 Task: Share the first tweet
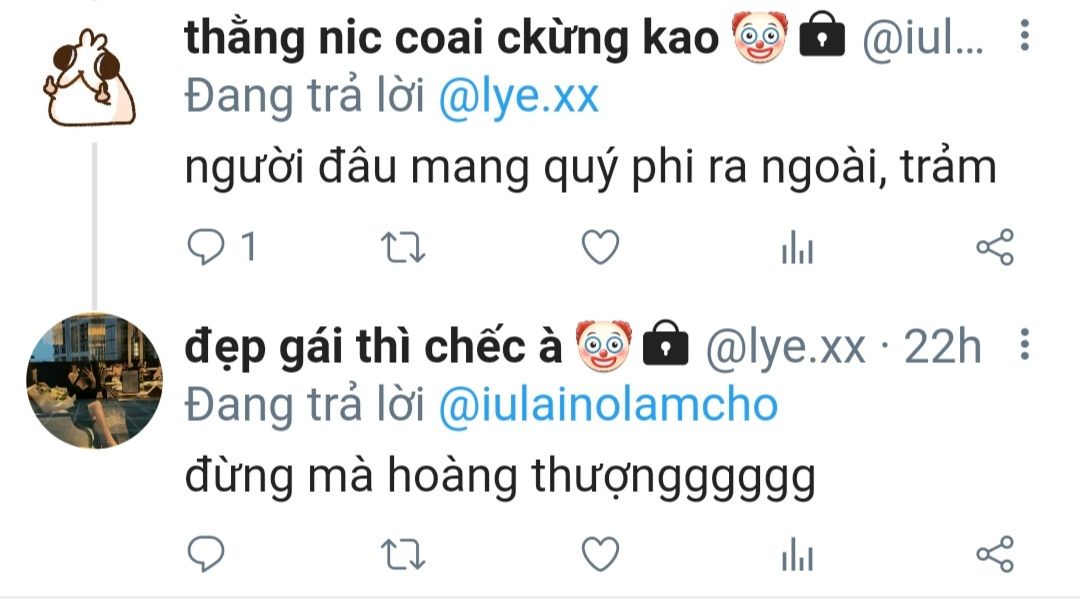[995, 247]
